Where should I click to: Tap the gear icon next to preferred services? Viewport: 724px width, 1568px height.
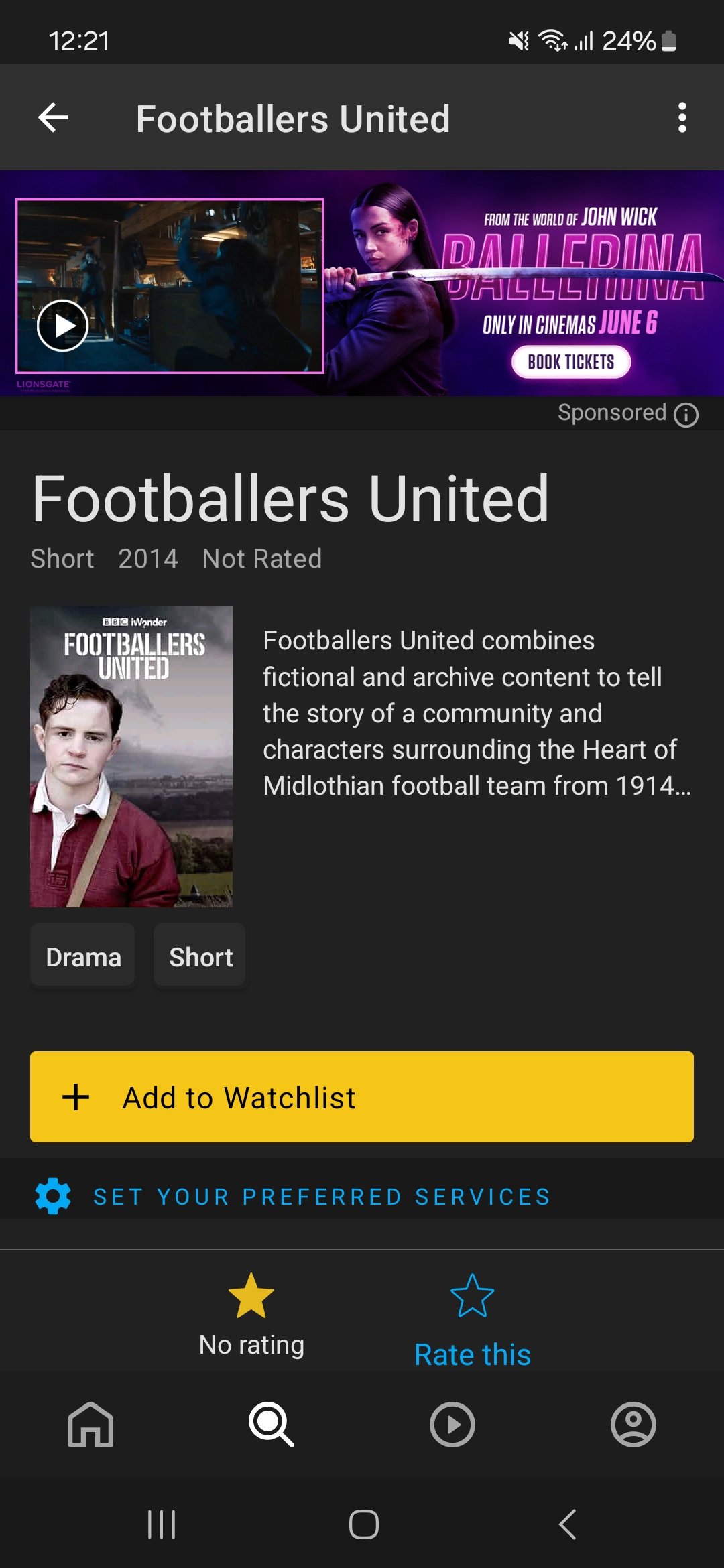click(x=52, y=1195)
